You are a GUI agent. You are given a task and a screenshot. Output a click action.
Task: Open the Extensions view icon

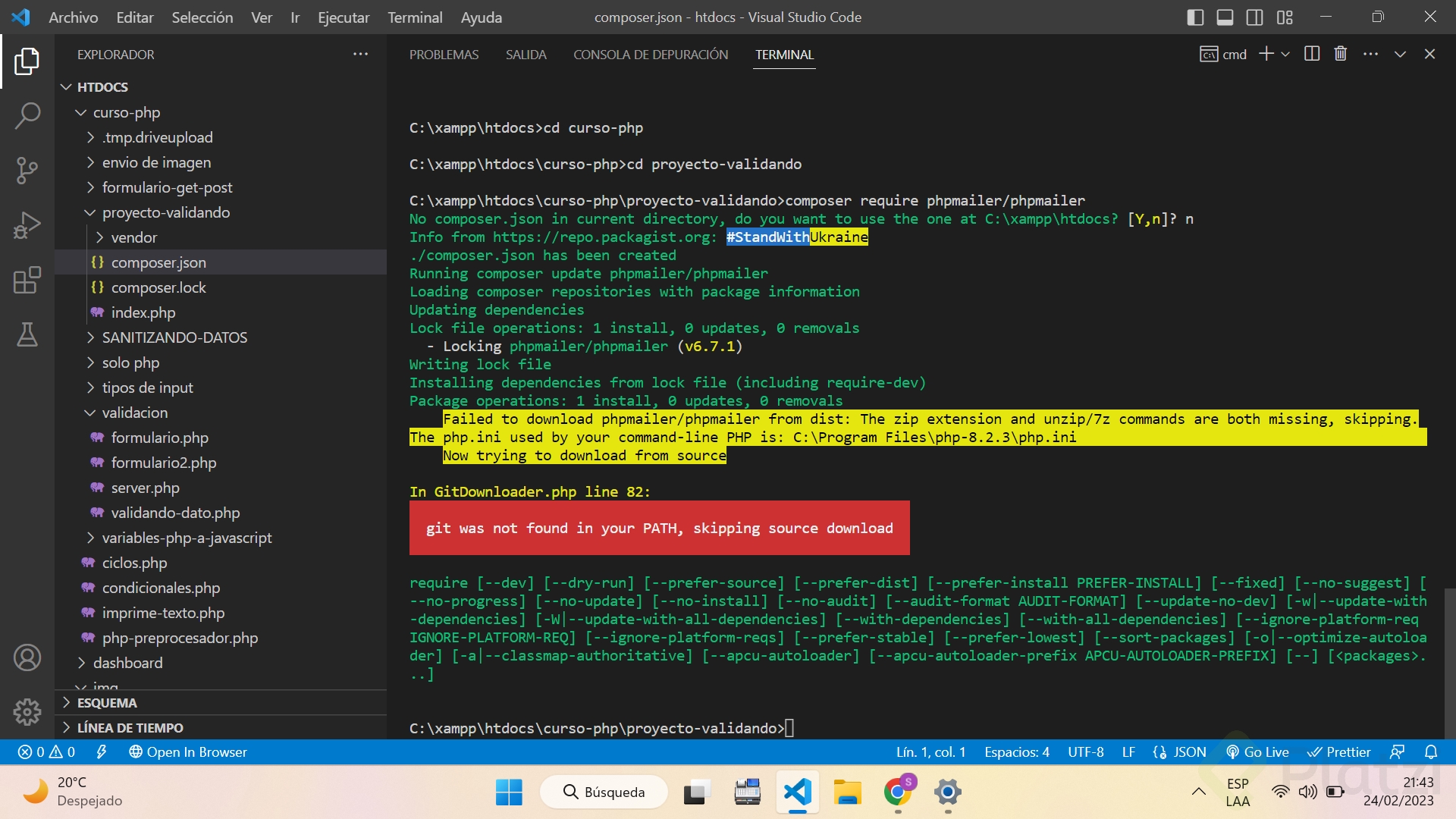pos(27,280)
